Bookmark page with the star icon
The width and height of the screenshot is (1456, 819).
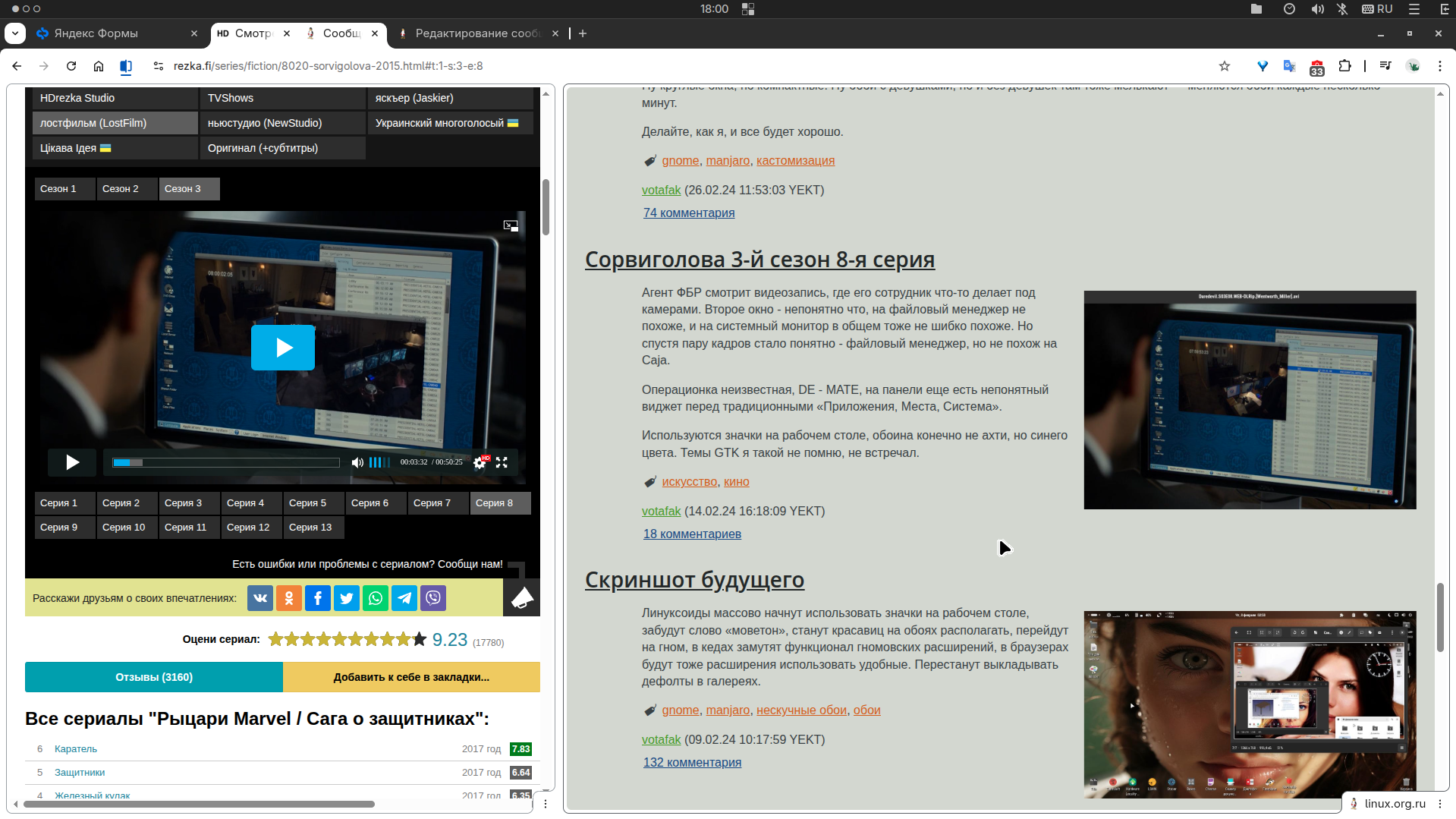pyautogui.click(x=1224, y=66)
